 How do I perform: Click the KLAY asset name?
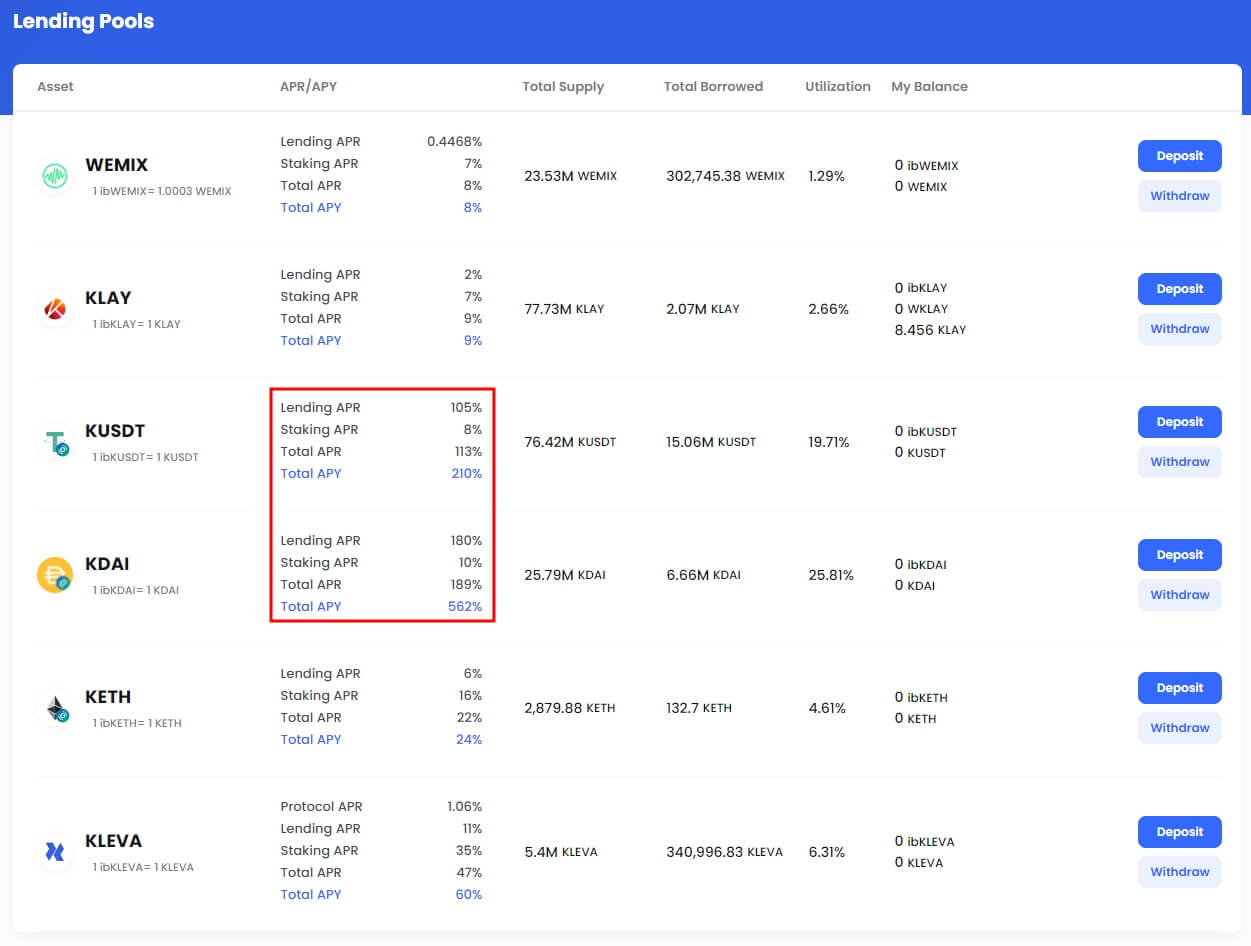pyautogui.click(x=109, y=298)
